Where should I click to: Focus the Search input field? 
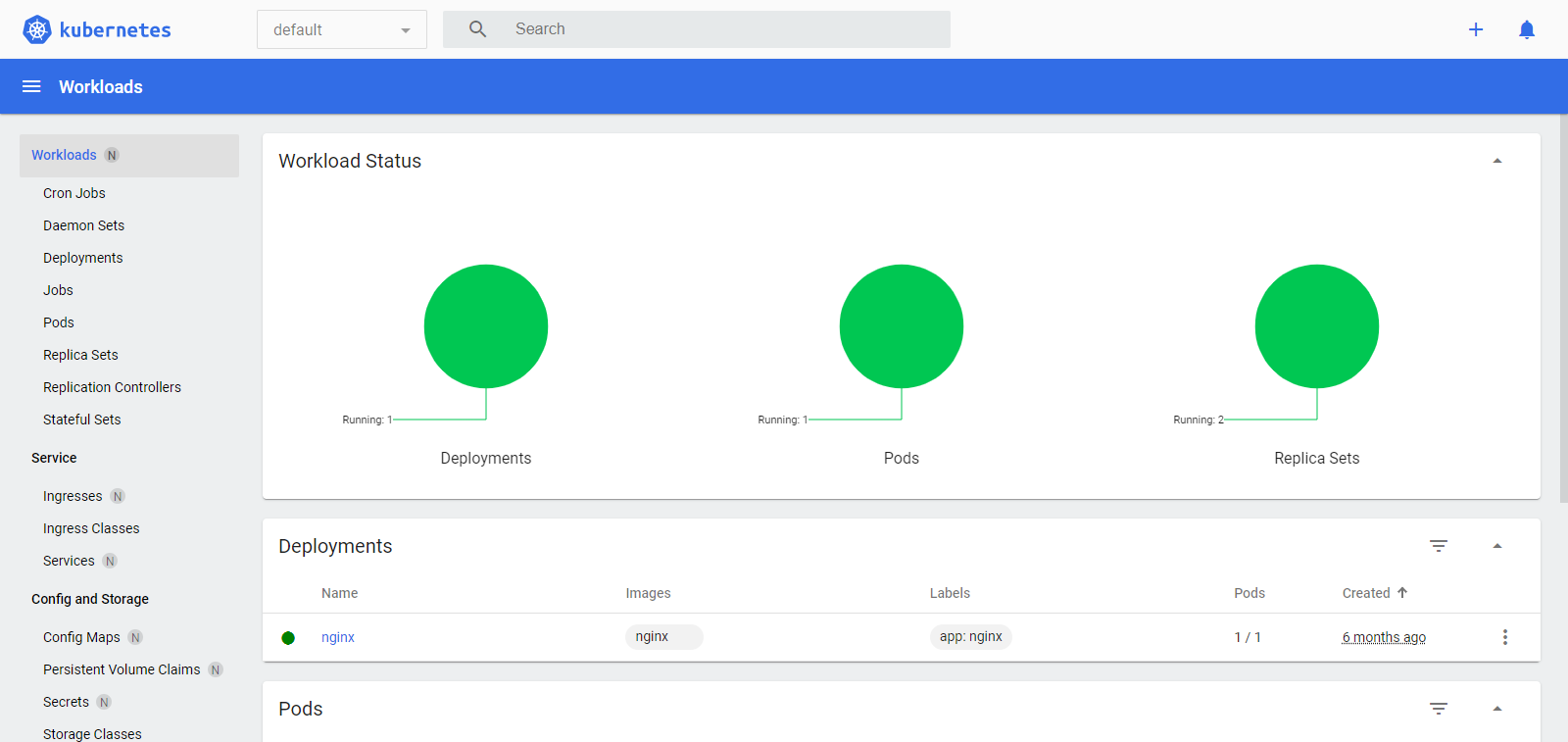coord(697,29)
